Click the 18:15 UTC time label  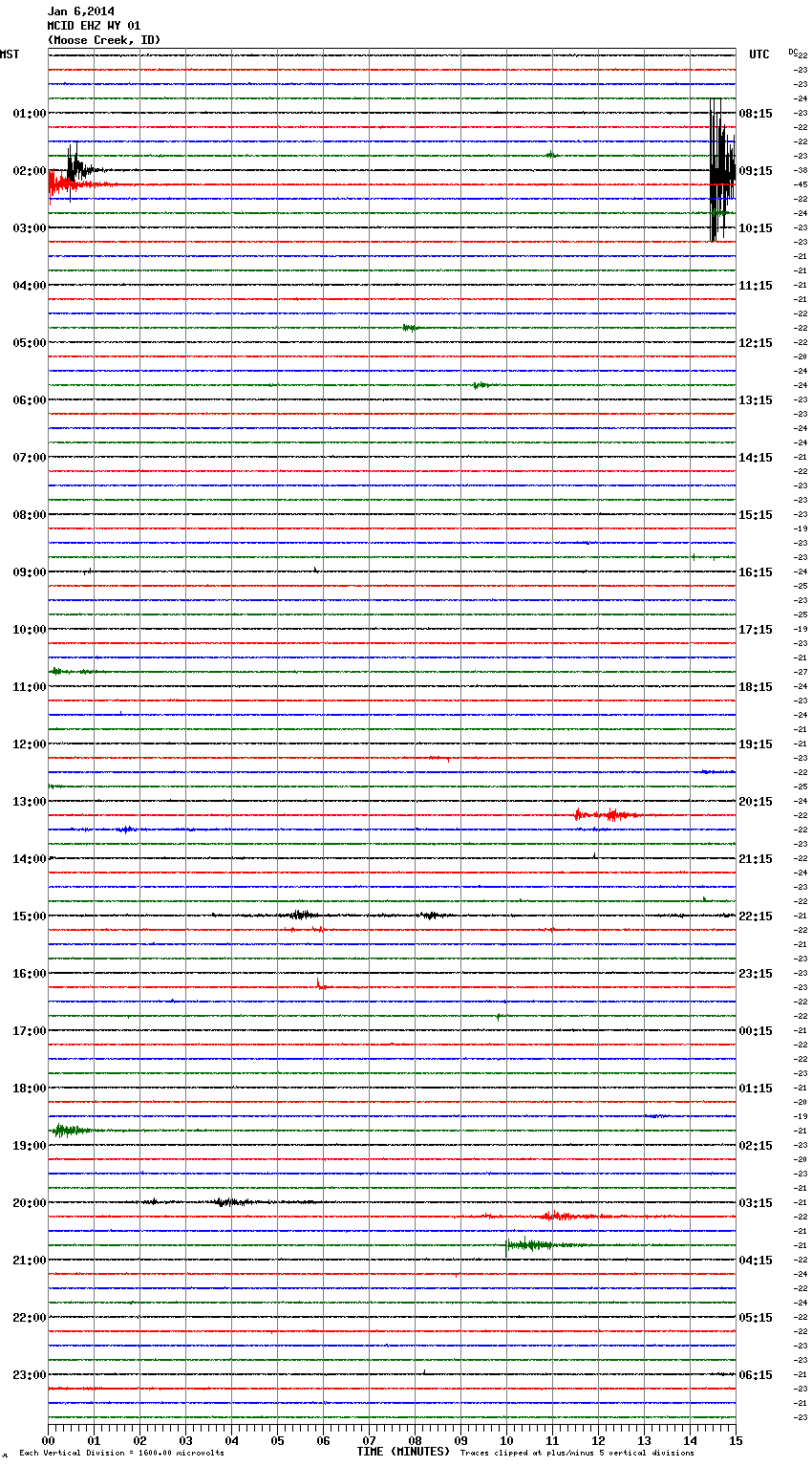pos(756,686)
